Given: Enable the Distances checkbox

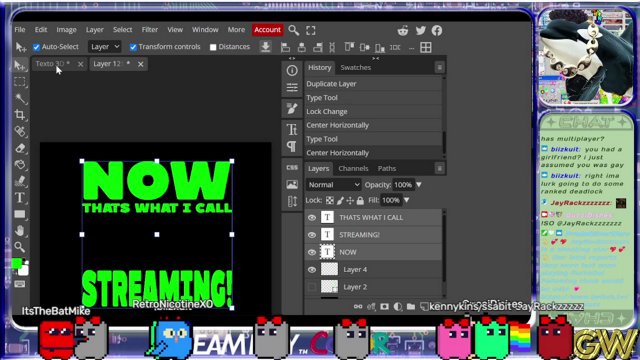Looking at the screenshot, I should (x=213, y=47).
